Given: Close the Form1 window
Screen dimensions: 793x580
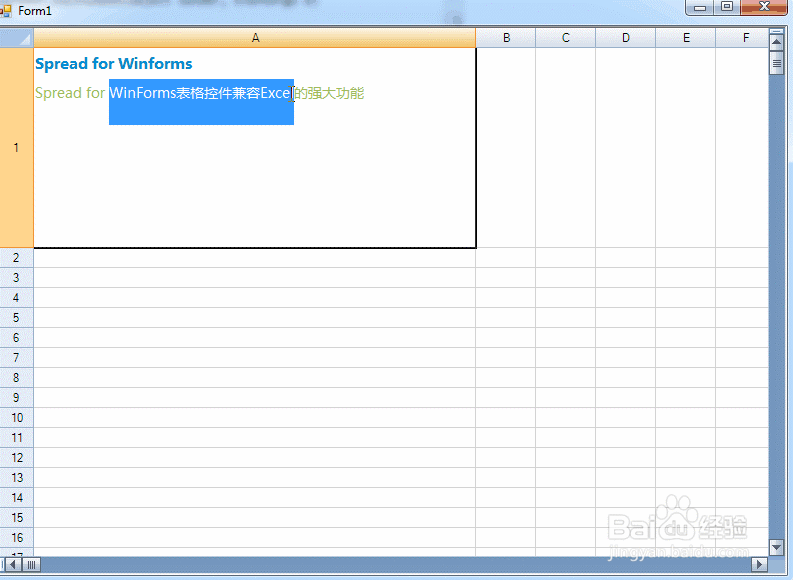Looking at the screenshot, I should click(764, 7).
